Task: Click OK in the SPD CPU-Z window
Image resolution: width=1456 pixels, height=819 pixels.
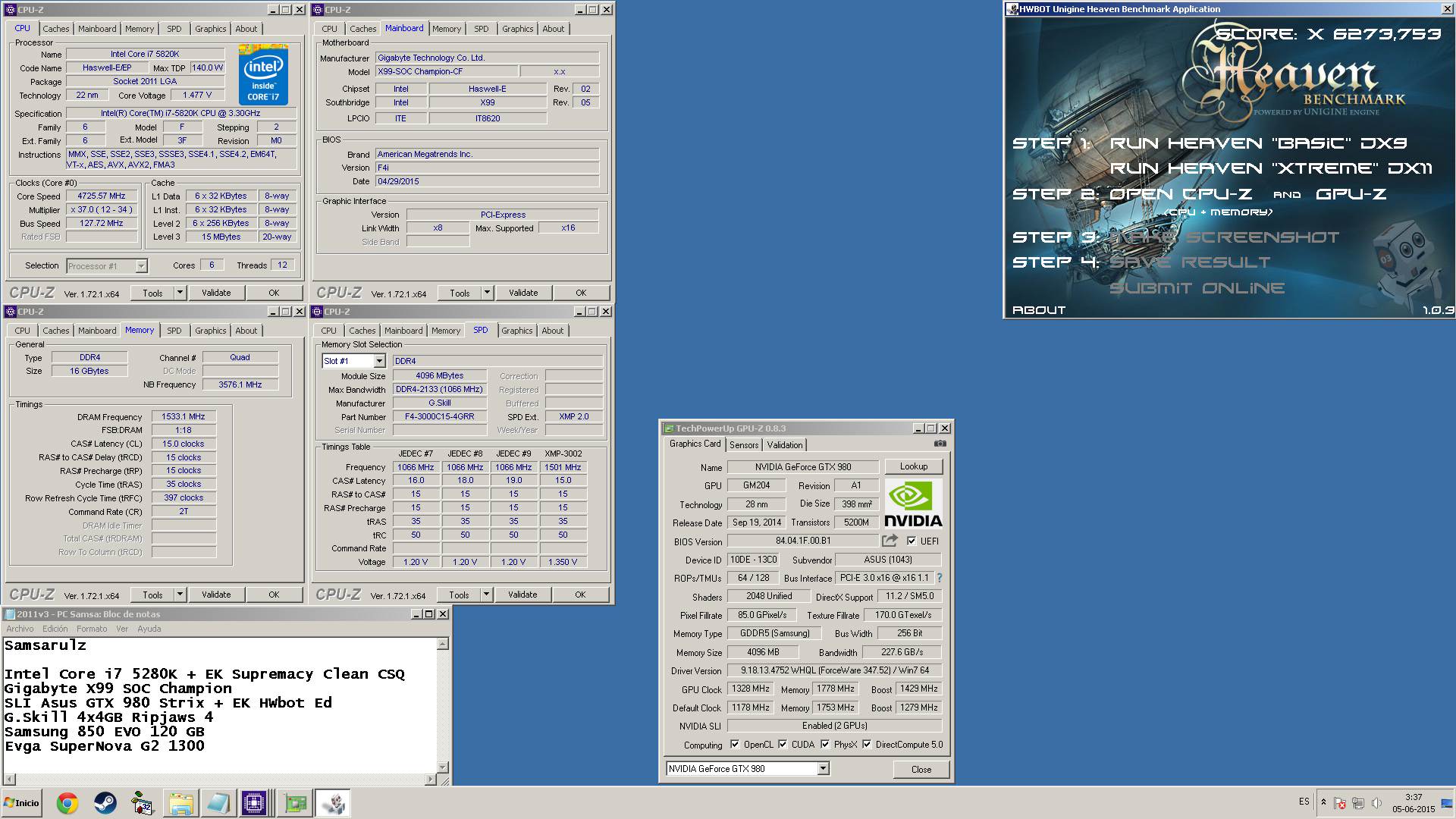Action: [580, 595]
